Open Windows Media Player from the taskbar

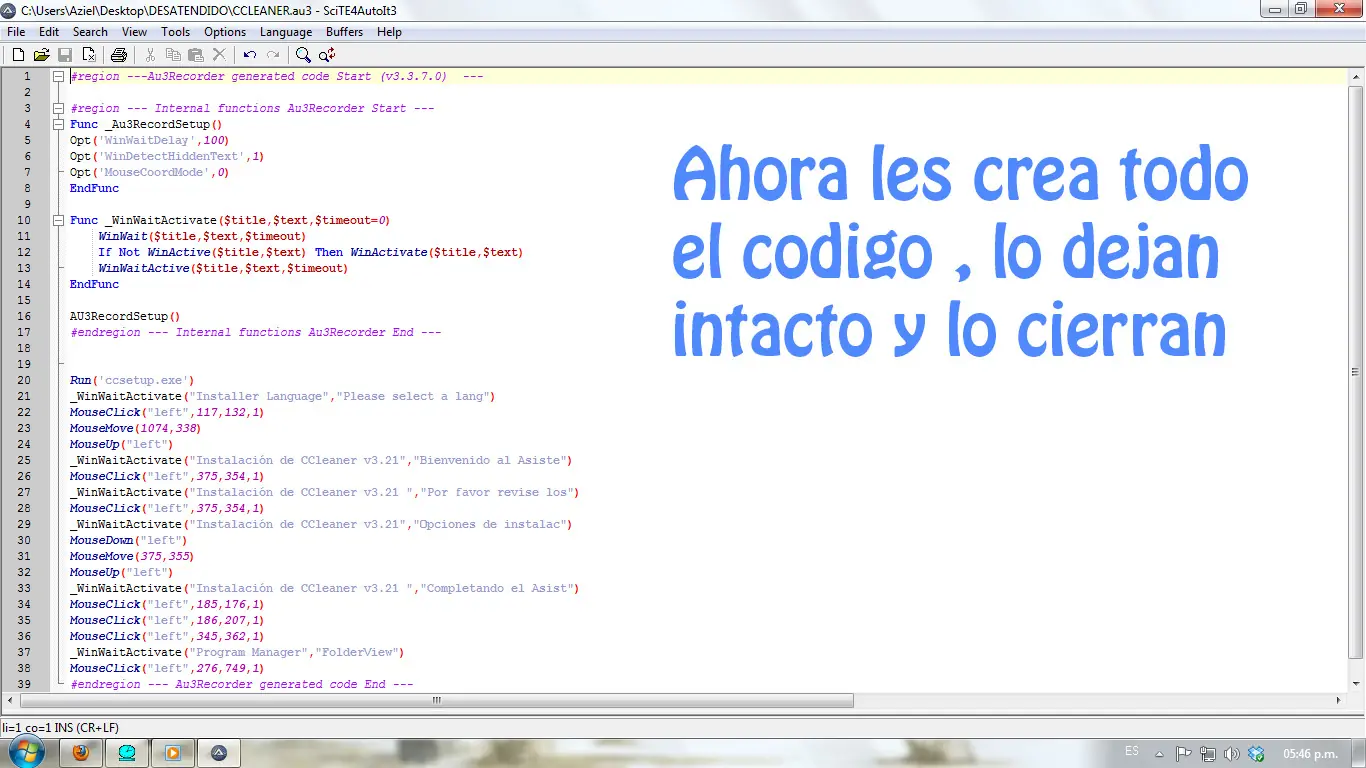click(x=173, y=752)
